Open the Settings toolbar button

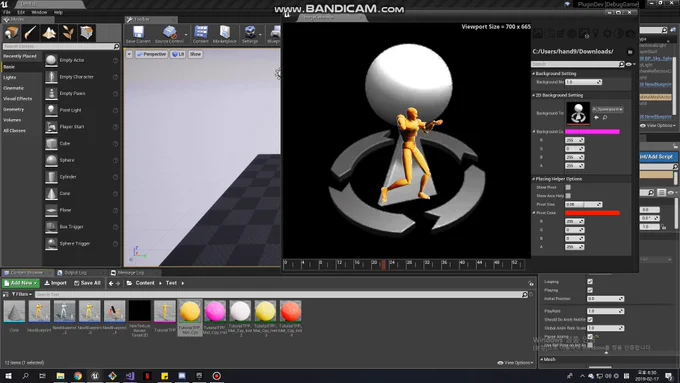(250, 34)
